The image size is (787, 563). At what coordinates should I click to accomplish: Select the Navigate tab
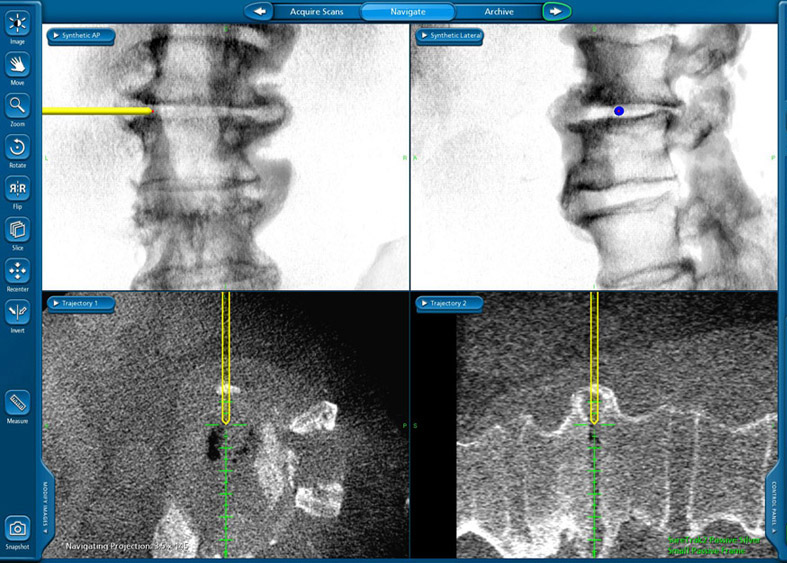pyautogui.click(x=407, y=12)
